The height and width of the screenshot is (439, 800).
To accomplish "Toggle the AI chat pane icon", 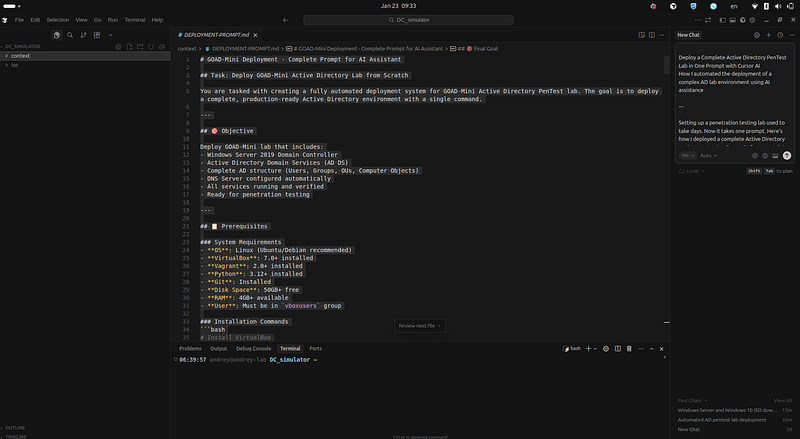I will [x=743, y=20].
